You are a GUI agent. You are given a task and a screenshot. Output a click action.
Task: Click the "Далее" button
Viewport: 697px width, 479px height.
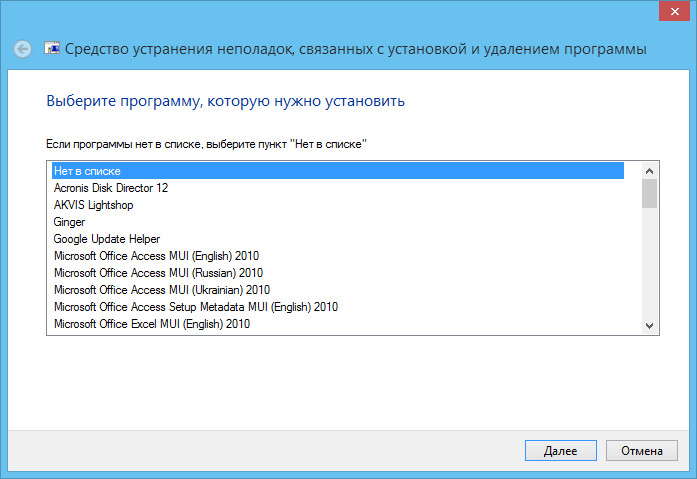point(561,451)
